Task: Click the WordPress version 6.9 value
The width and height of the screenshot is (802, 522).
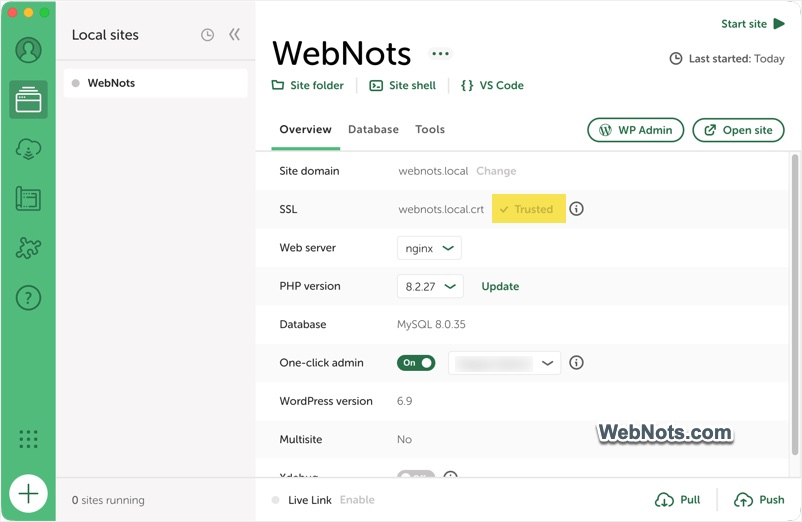Action: pos(405,401)
